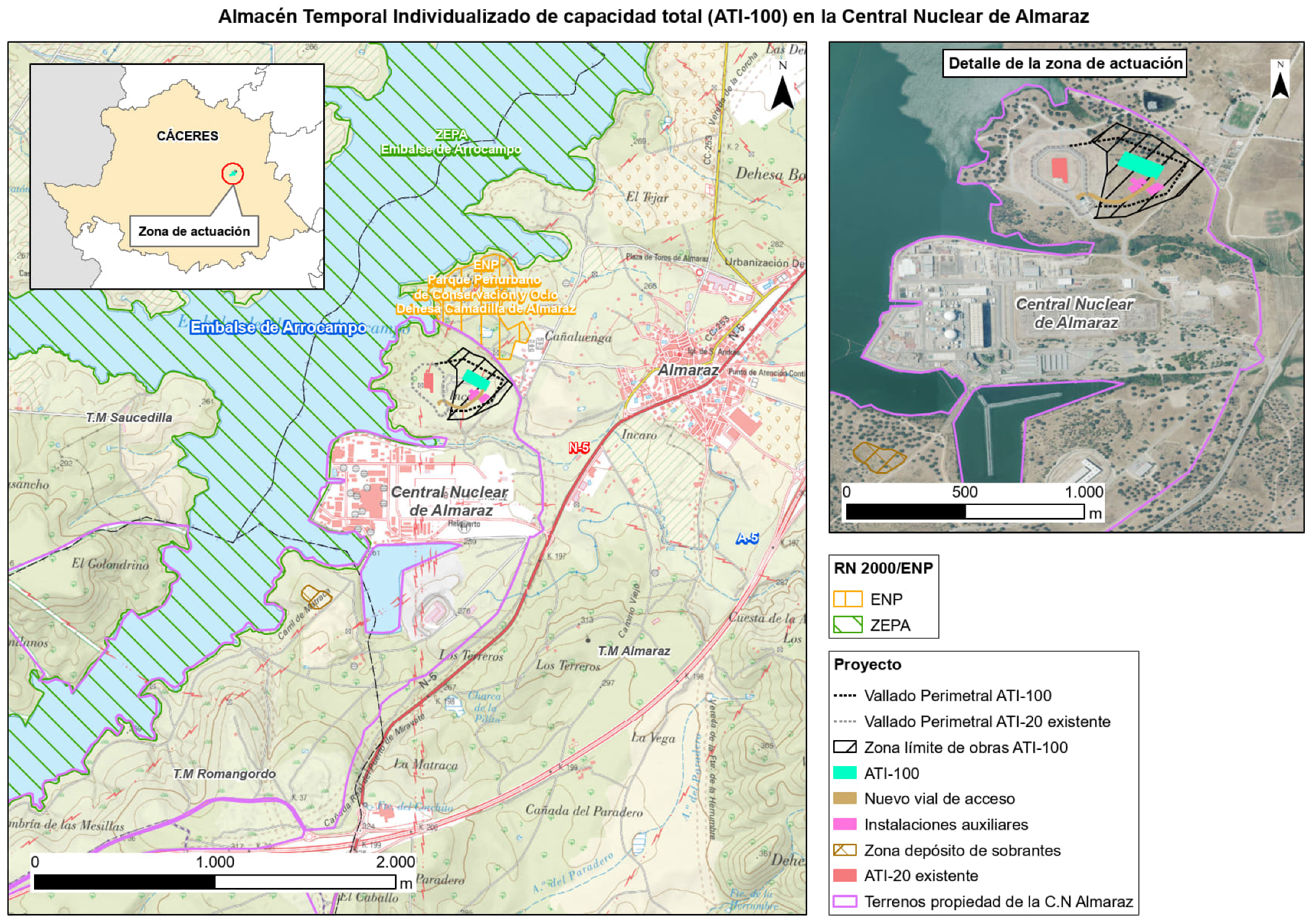The height and width of the screenshot is (922, 1316).
Task: Click the north arrow on main map
Action: 782,92
